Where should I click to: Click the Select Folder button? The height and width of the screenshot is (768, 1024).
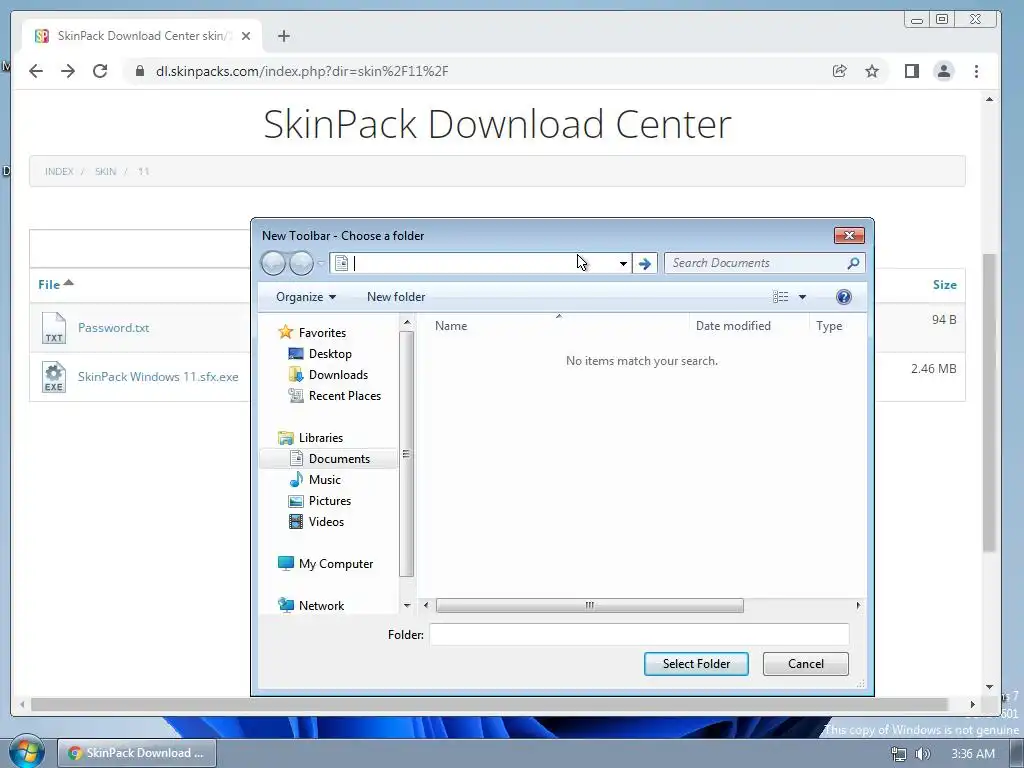pyautogui.click(x=696, y=664)
